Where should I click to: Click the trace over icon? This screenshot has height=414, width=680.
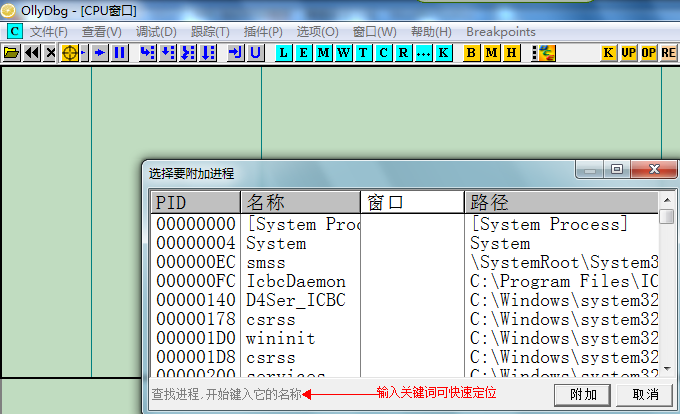pyautogui.click(x=208, y=53)
